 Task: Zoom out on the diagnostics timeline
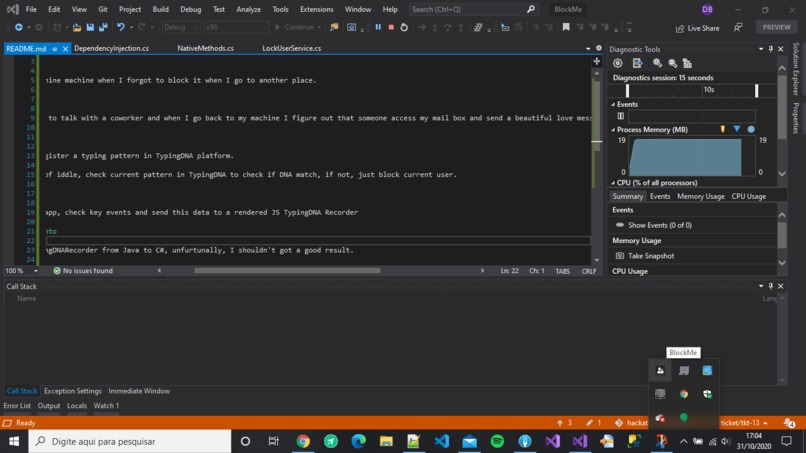(672, 63)
